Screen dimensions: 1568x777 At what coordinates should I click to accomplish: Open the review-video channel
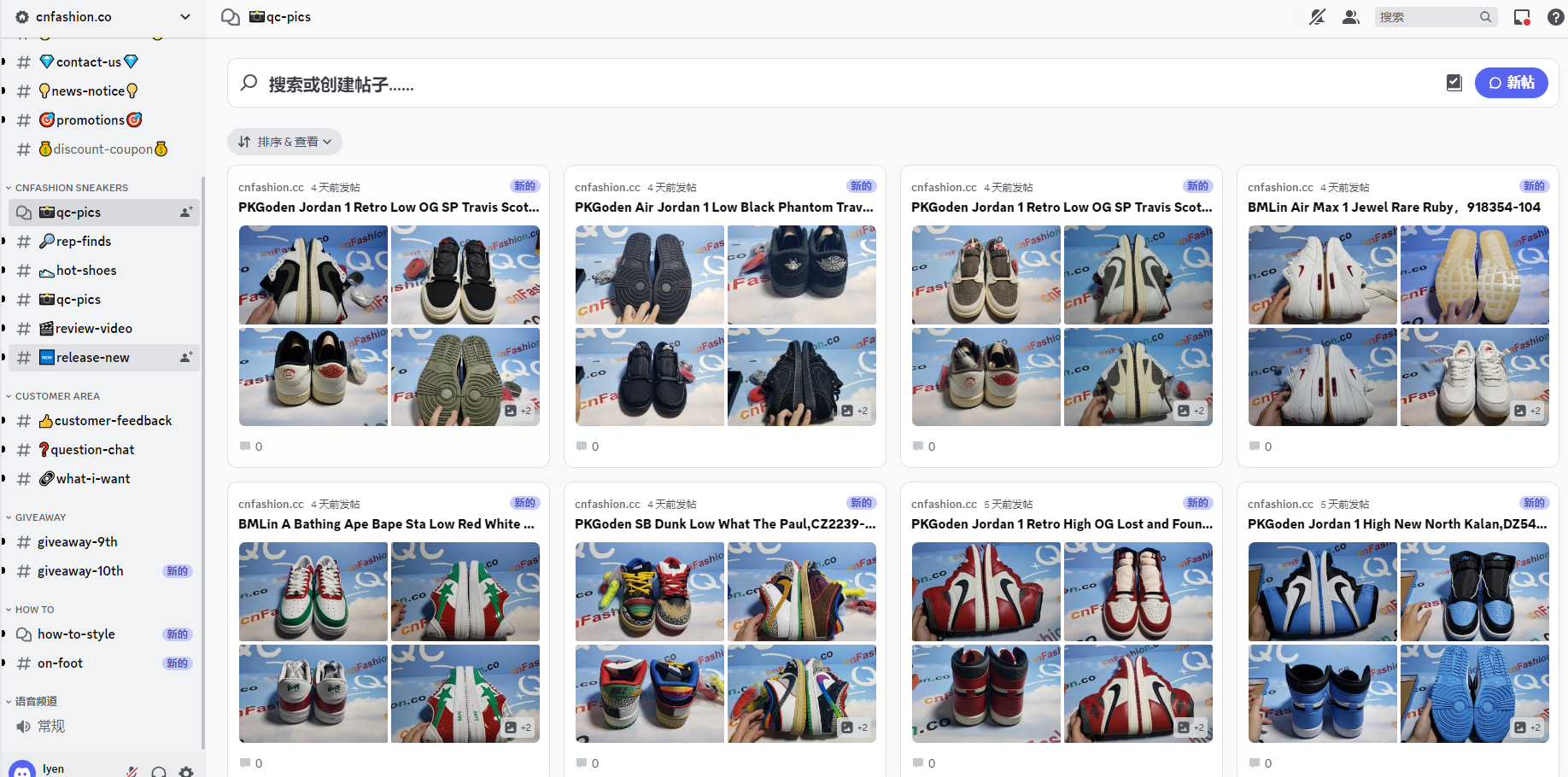[104, 328]
